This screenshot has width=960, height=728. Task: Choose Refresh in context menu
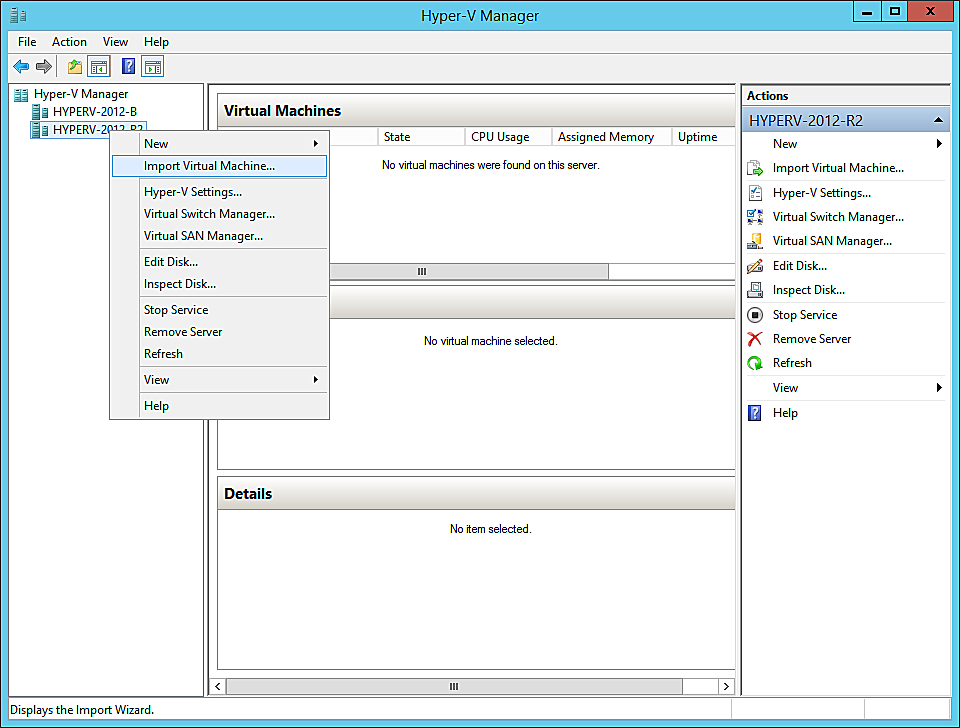[x=219, y=354]
